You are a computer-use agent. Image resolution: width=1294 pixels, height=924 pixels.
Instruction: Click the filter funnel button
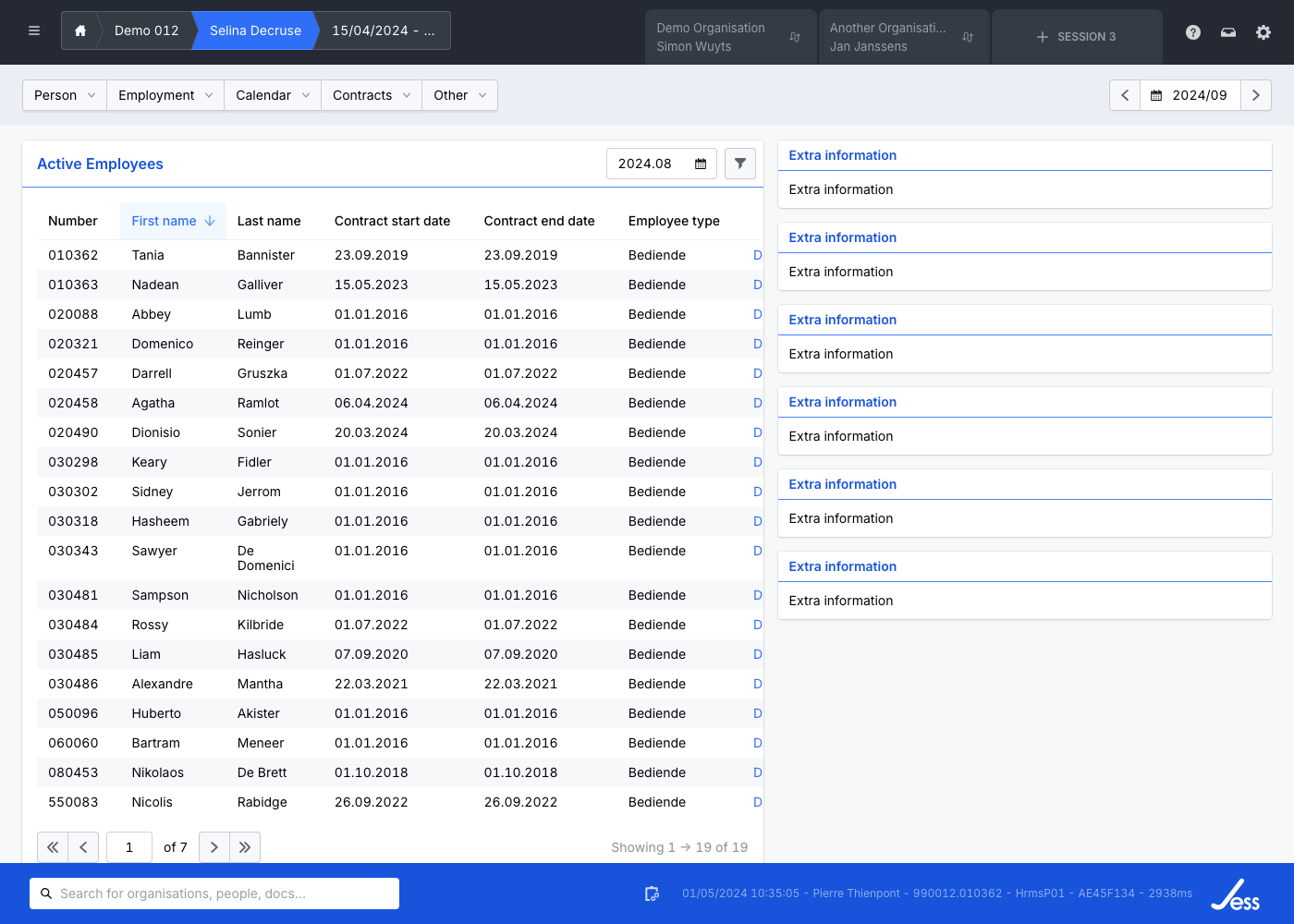[x=740, y=164]
